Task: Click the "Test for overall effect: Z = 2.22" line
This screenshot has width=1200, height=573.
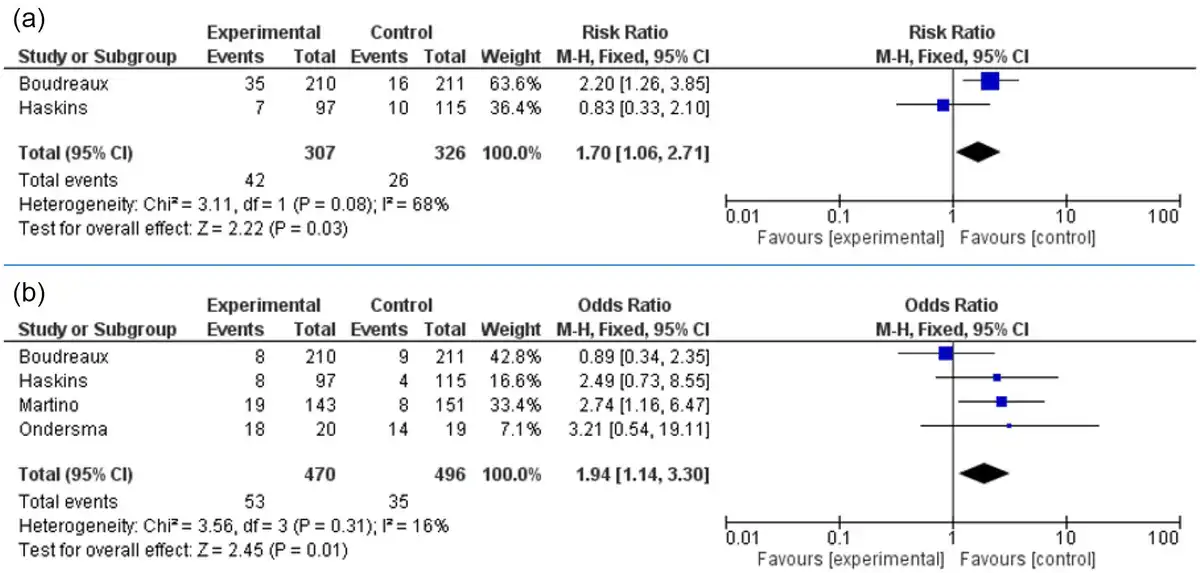Action: click(184, 229)
